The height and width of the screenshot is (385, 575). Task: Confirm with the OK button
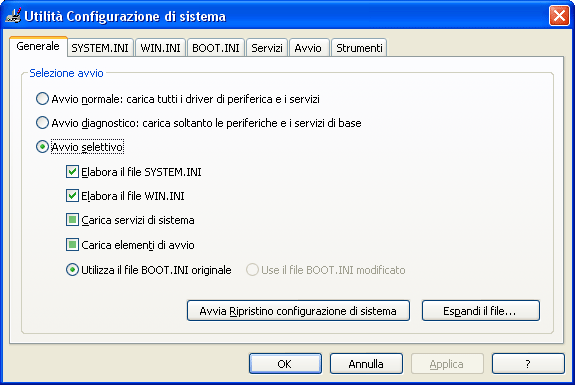pos(285,364)
